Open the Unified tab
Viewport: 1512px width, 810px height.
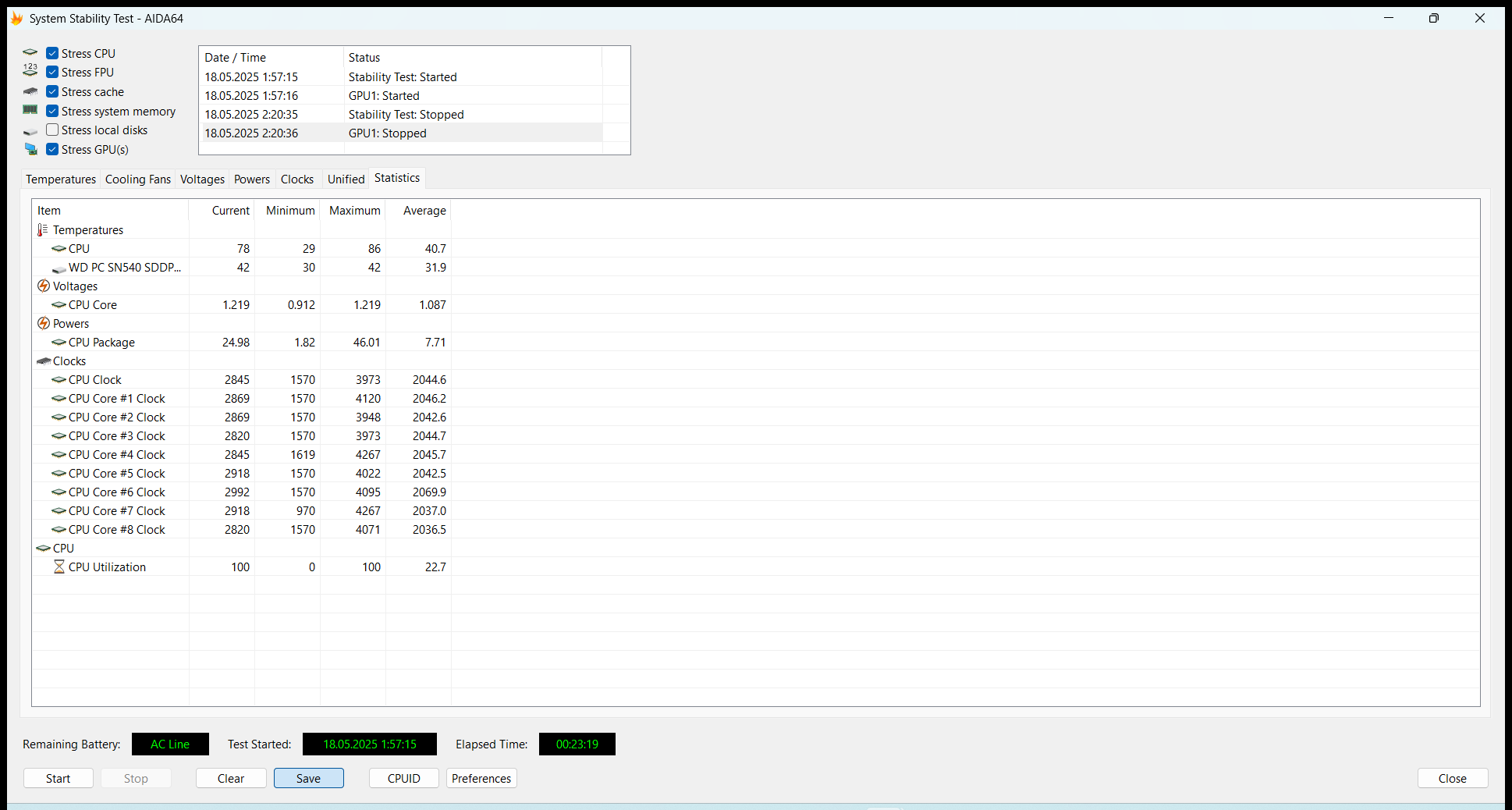coord(346,179)
